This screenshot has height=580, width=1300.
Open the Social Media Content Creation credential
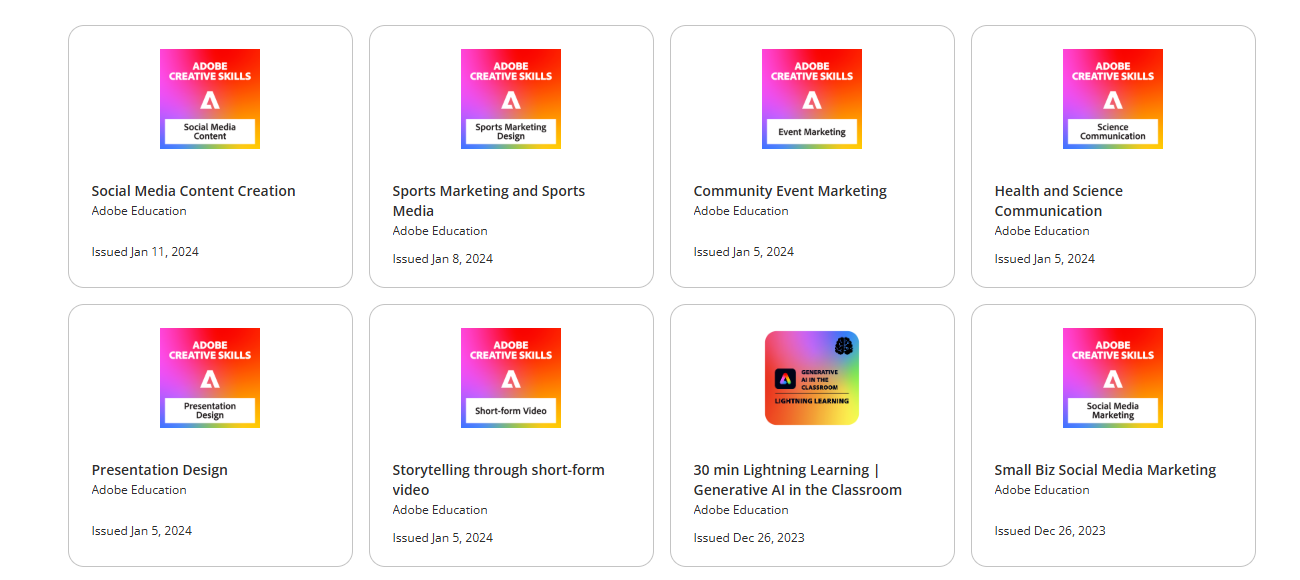click(193, 190)
